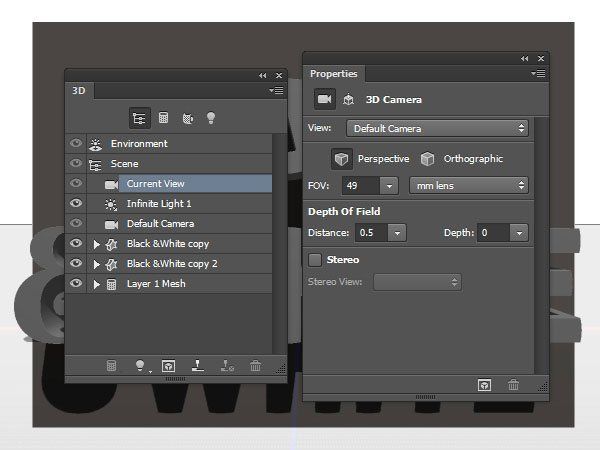Select the Scene row
This screenshot has height=450, width=600.
[169, 164]
